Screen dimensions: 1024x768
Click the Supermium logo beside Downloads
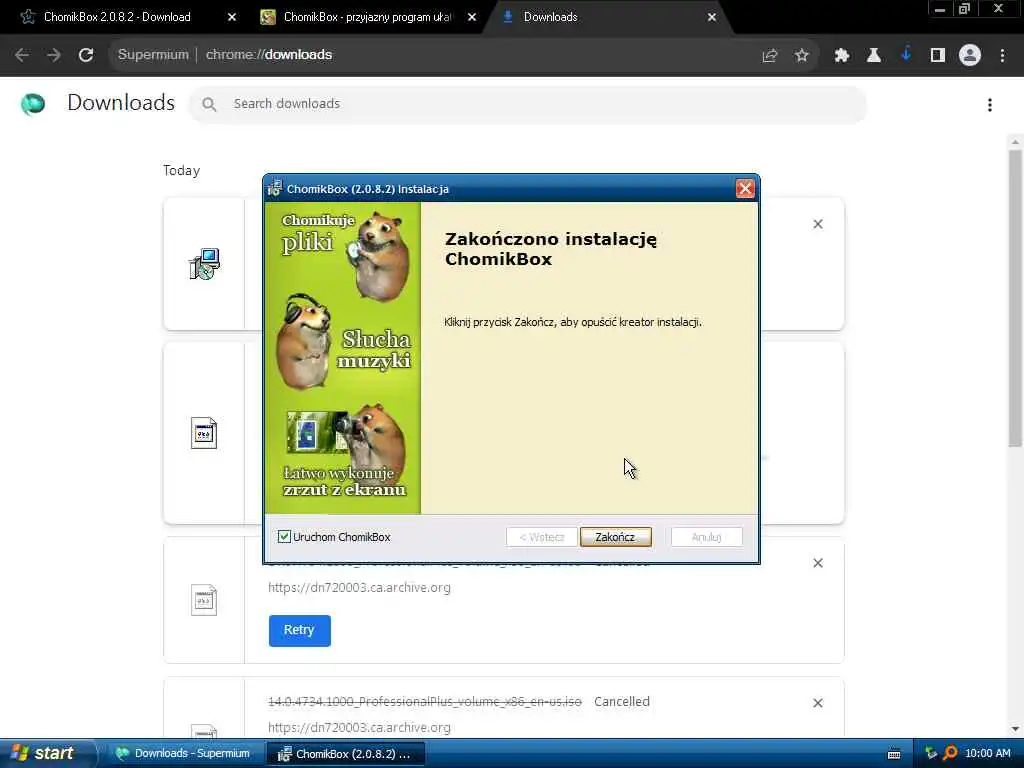coord(33,104)
